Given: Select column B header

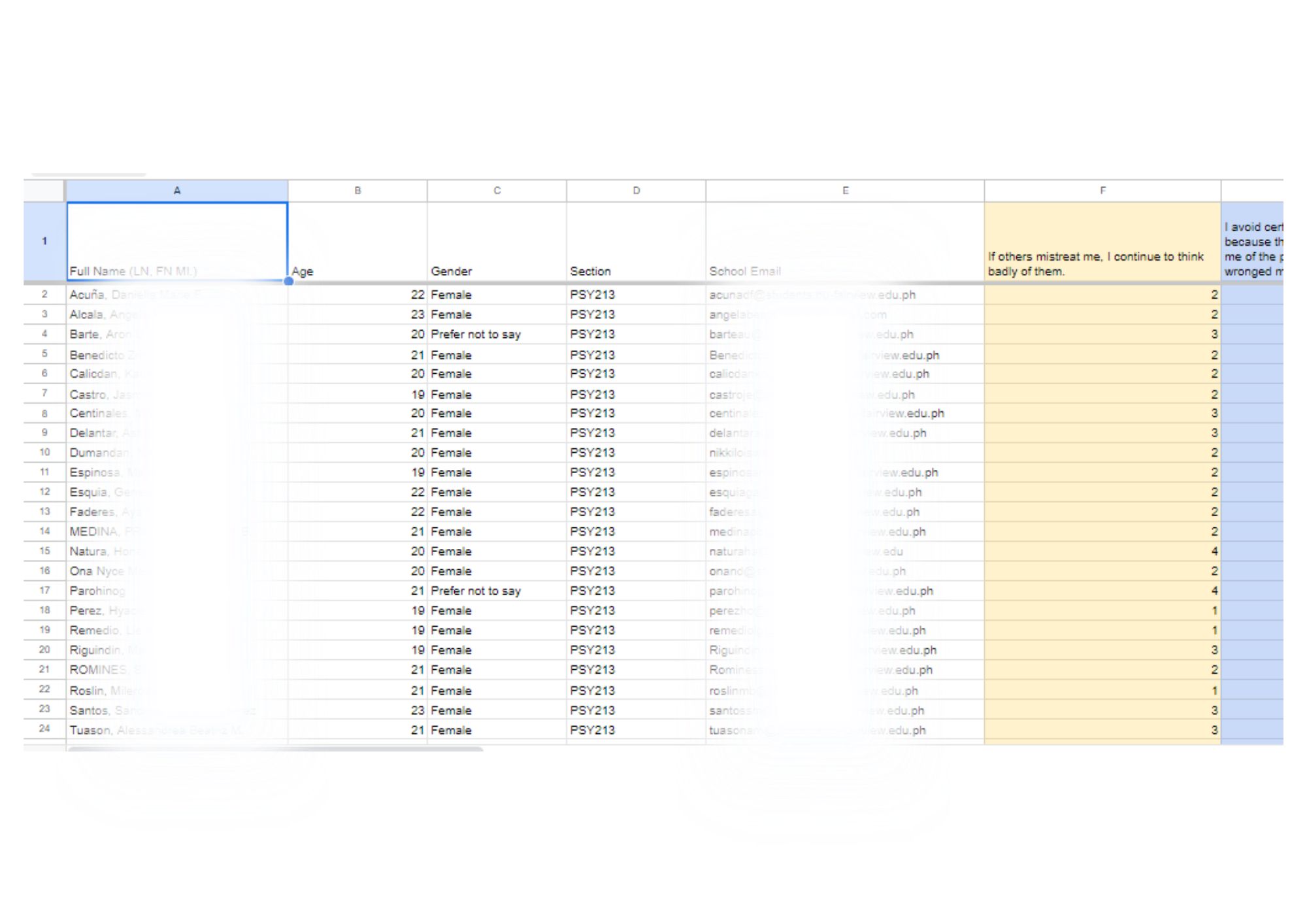Looking at the screenshot, I should pos(357,191).
